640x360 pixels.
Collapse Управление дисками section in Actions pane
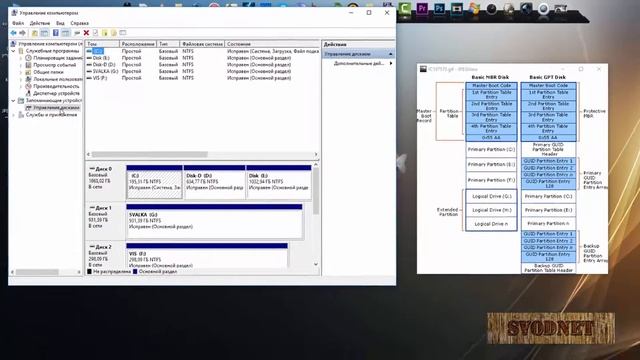391,54
